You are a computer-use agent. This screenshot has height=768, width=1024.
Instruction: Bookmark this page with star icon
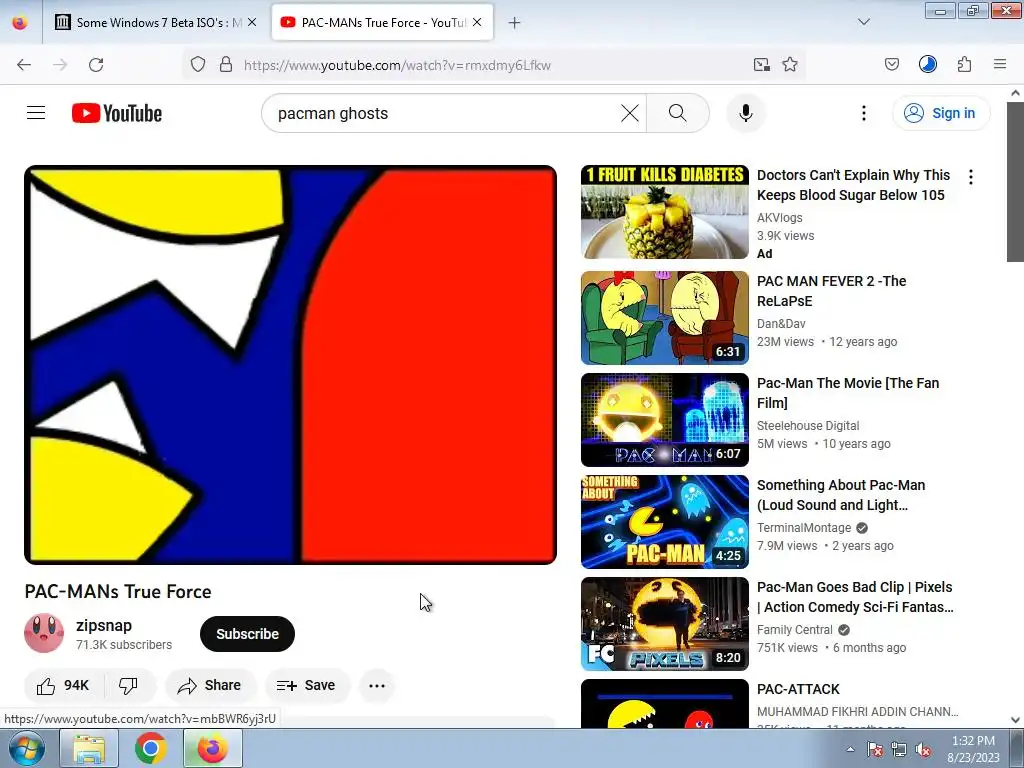tap(790, 65)
